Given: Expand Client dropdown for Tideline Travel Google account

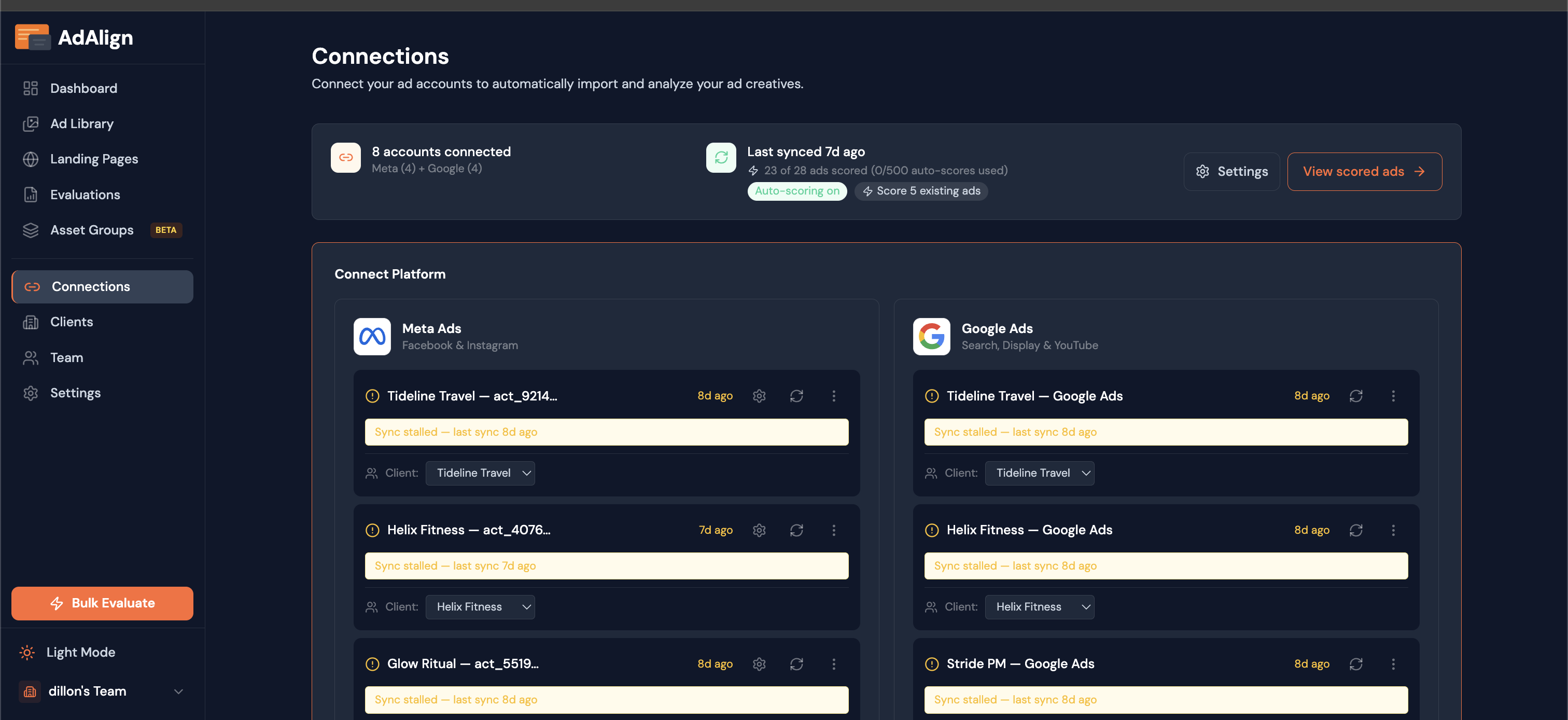Looking at the screenshot, I should (x=1039, y=473).
